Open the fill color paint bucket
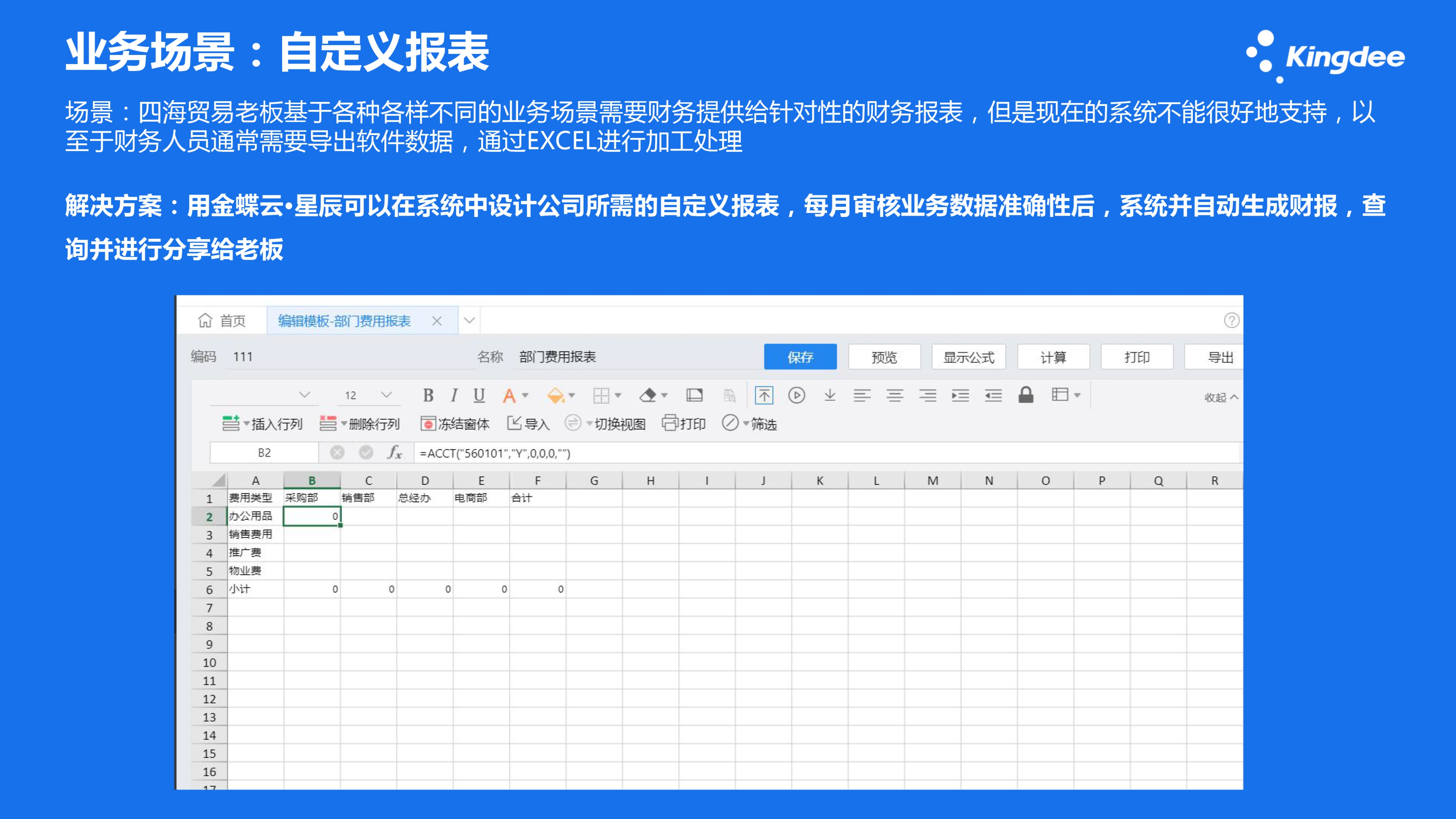Image resolution: width=1456 pixels, height=819 pixels. [555, 395]
